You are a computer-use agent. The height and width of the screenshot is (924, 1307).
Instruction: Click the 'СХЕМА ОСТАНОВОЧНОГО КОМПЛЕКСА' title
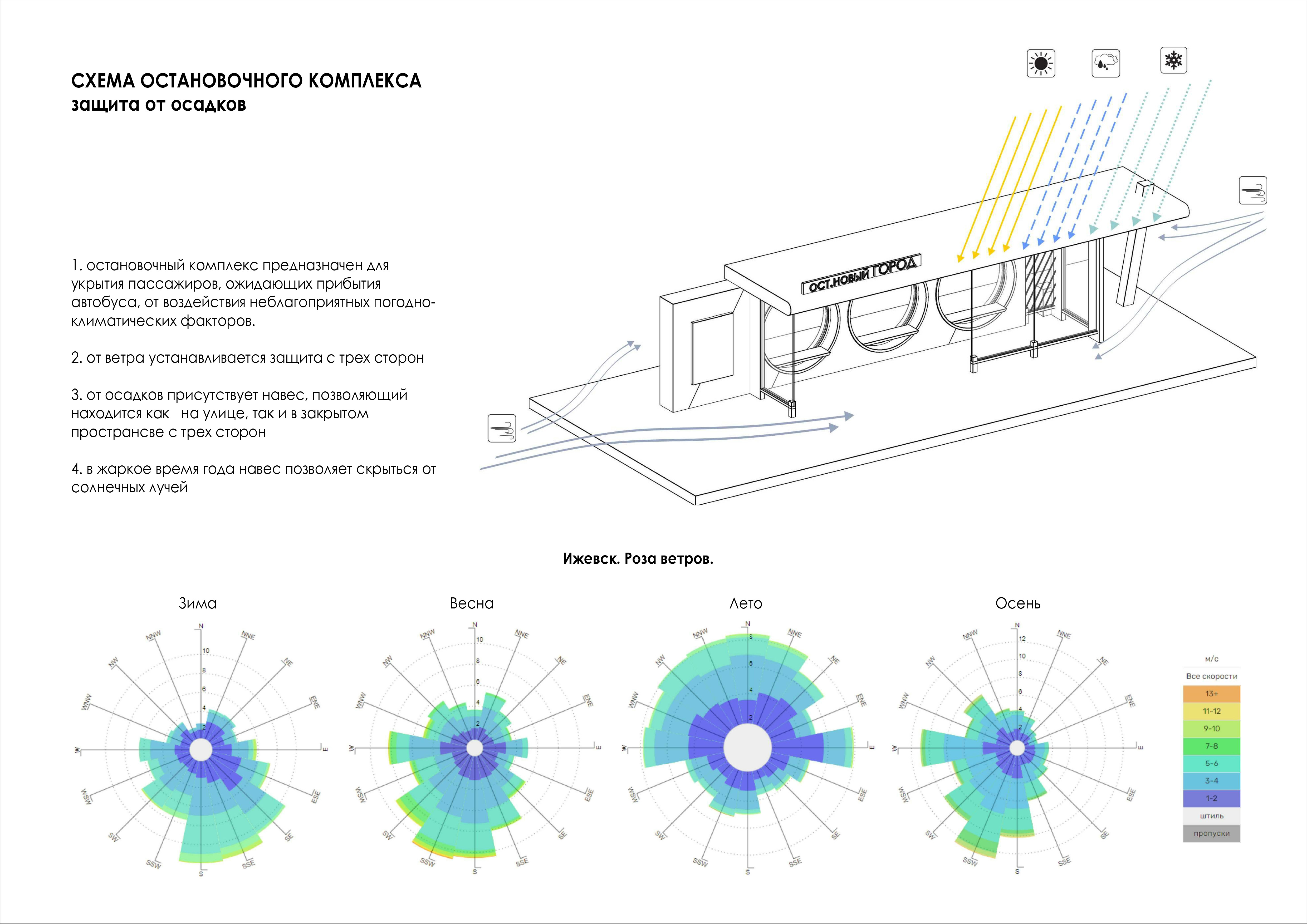tap(247, 81)
